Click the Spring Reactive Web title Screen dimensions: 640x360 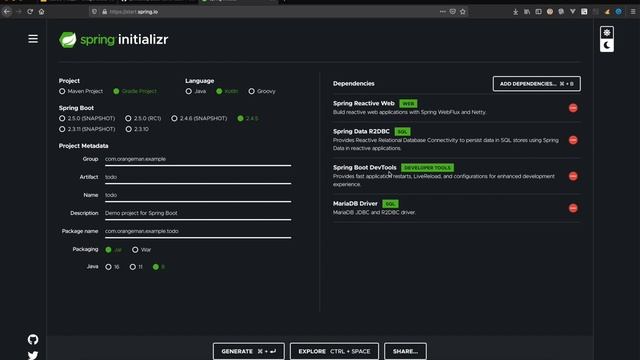tap(364, 103)
